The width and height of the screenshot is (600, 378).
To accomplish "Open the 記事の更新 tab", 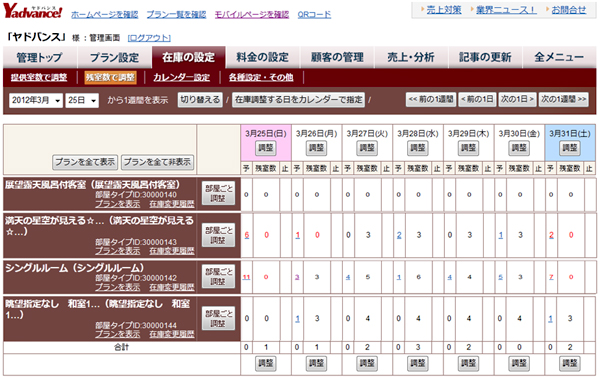I will pos(485,57).
